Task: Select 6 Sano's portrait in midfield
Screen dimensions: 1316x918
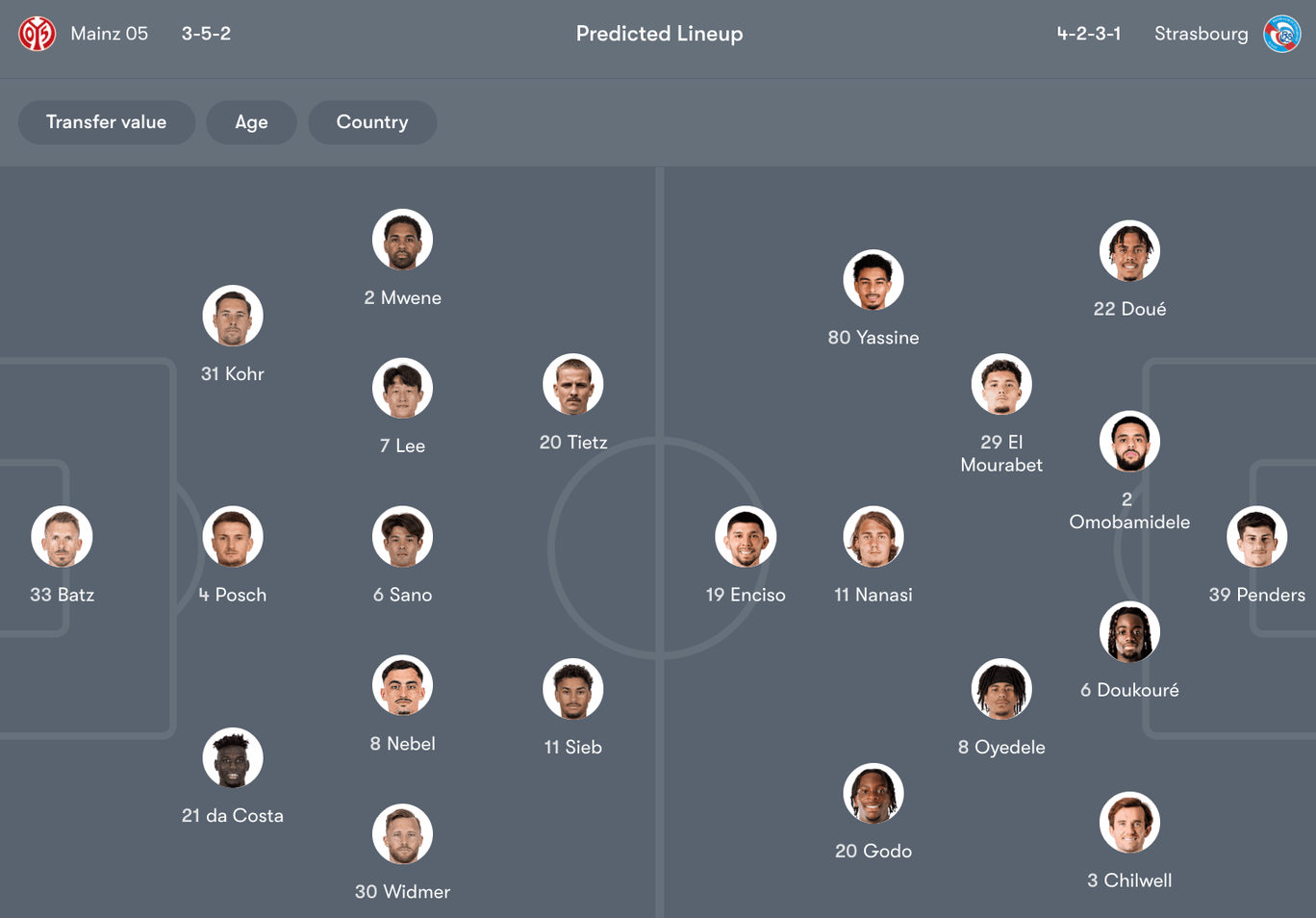Action: point(402,537)
